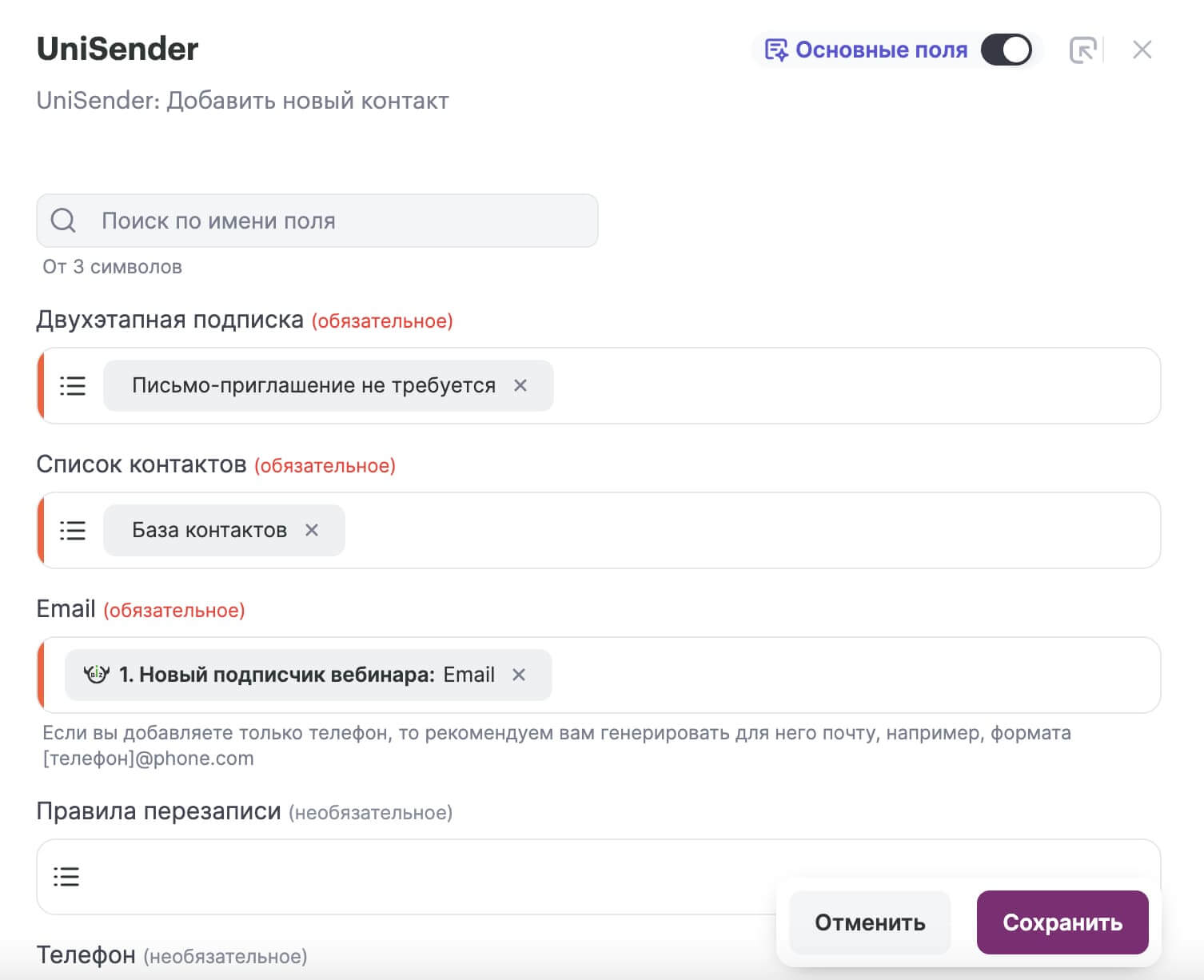Image resolution: width=1204 pixels, height=980 pixels.
Task: Remove the База контактов tag
Action: click(312, 530)
